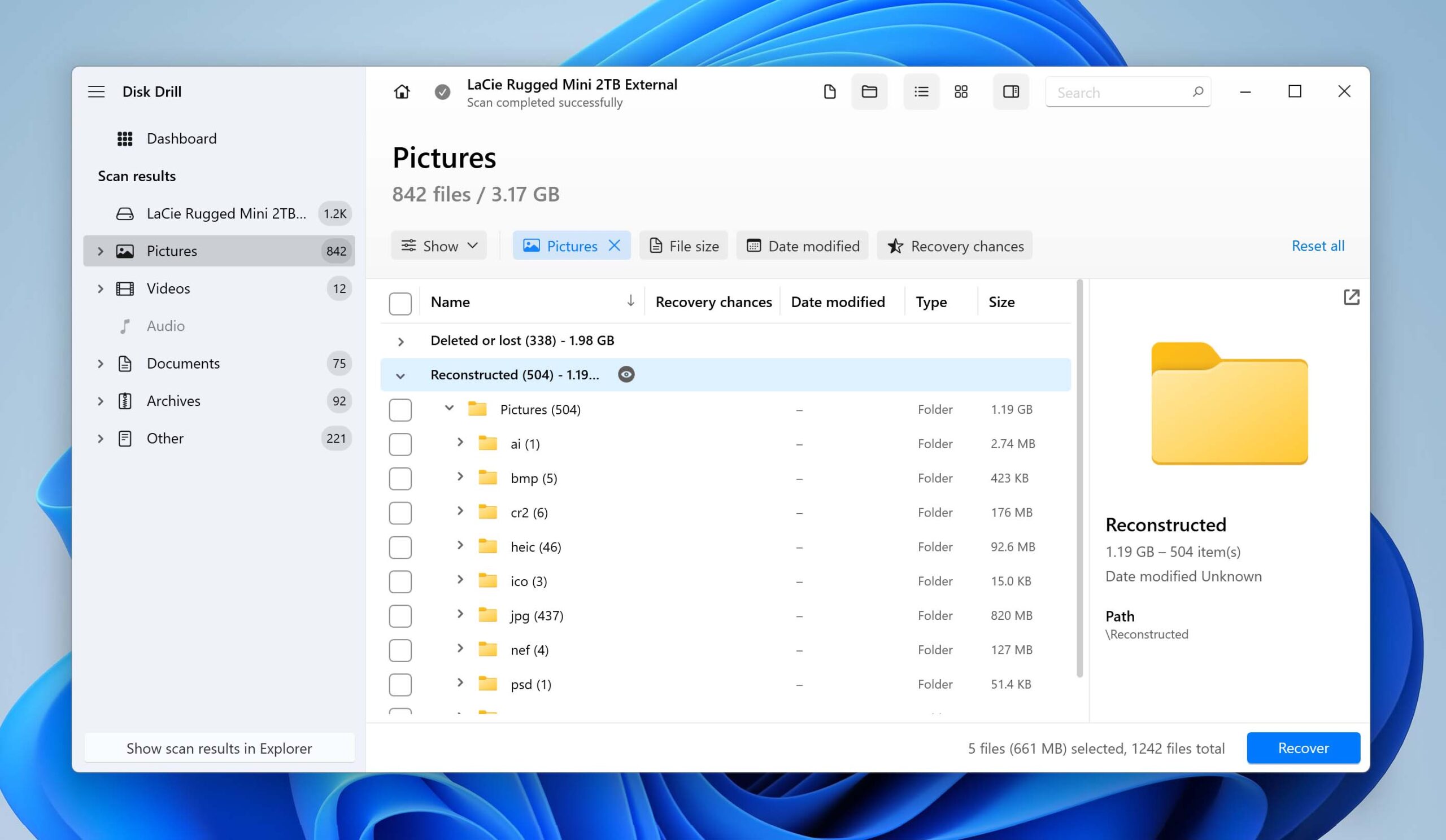The width and height of the screenshot is (1446, 840).
Task: Select the list view icon
Action: pos(920,92)
